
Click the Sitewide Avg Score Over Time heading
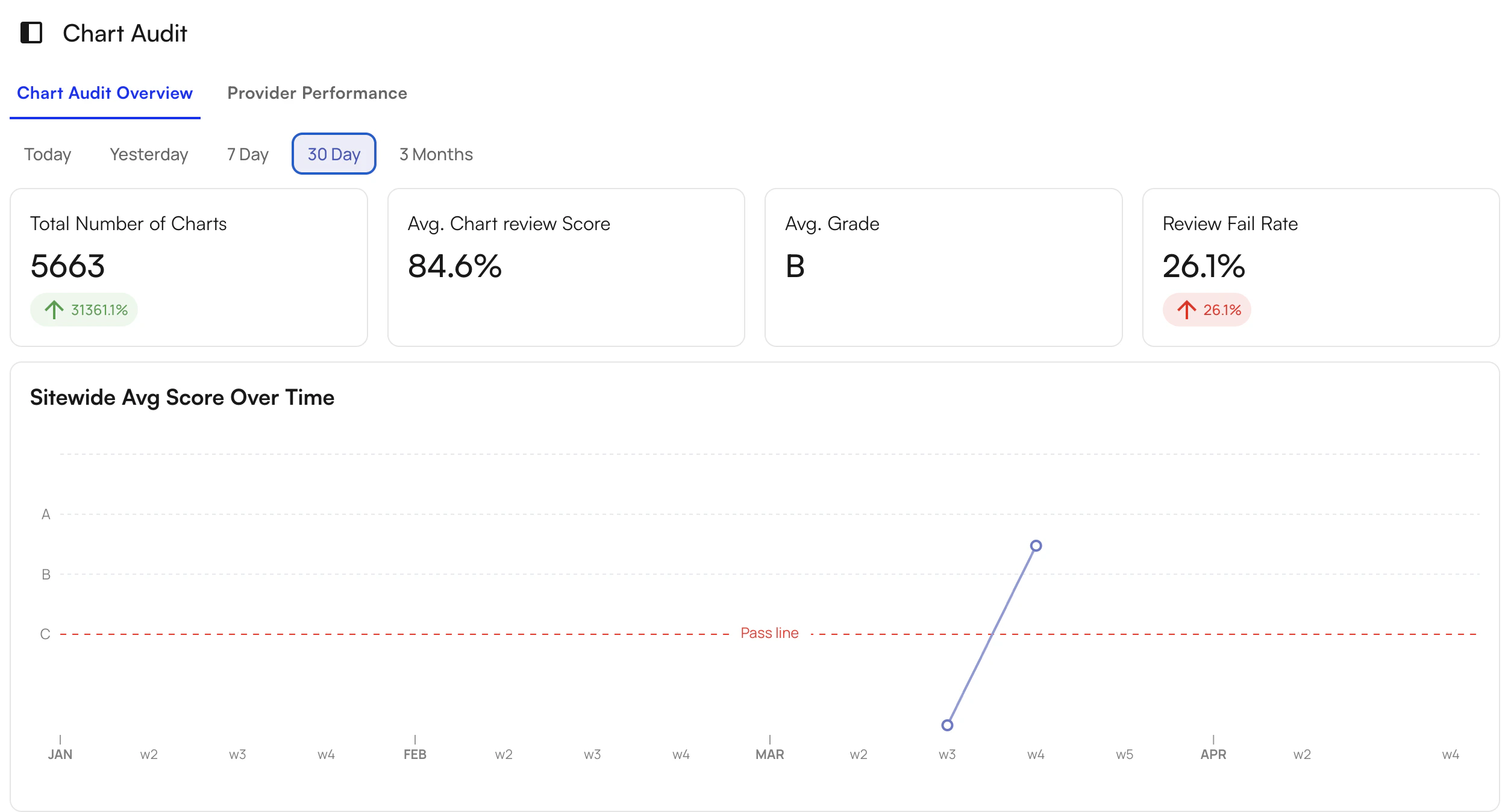pyautogui.click(x=182, y=398)
